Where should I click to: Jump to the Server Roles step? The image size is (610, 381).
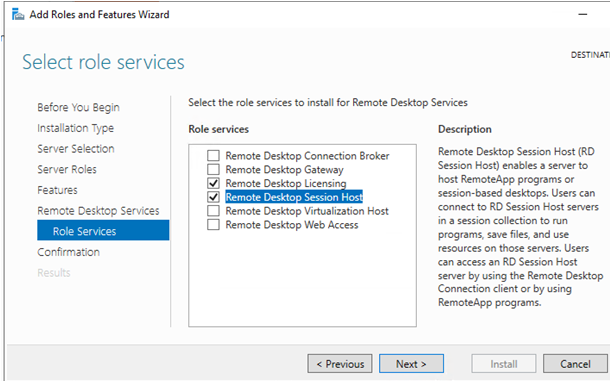coord(67,169)
